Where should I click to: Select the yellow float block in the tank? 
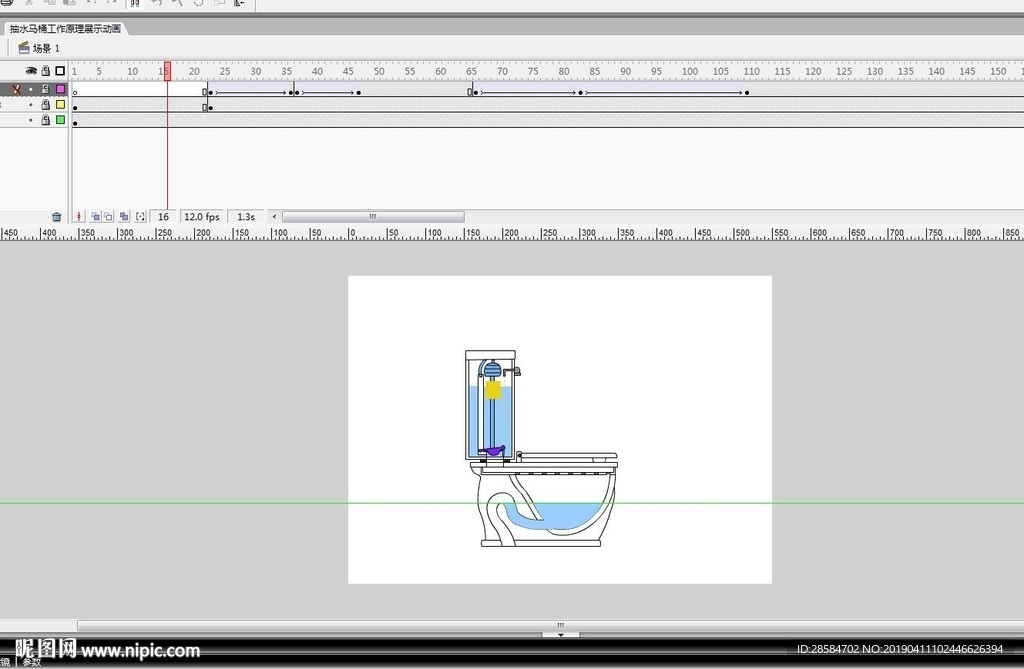(493, 391)
